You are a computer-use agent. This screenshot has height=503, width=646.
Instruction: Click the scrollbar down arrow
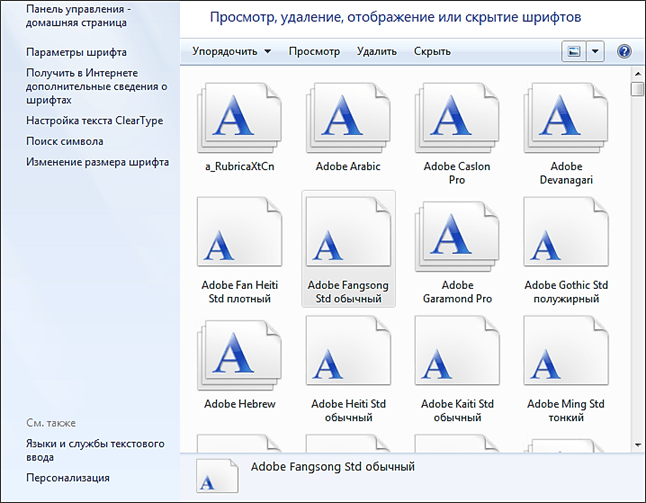pyautogui.click(x=637, y=444)
